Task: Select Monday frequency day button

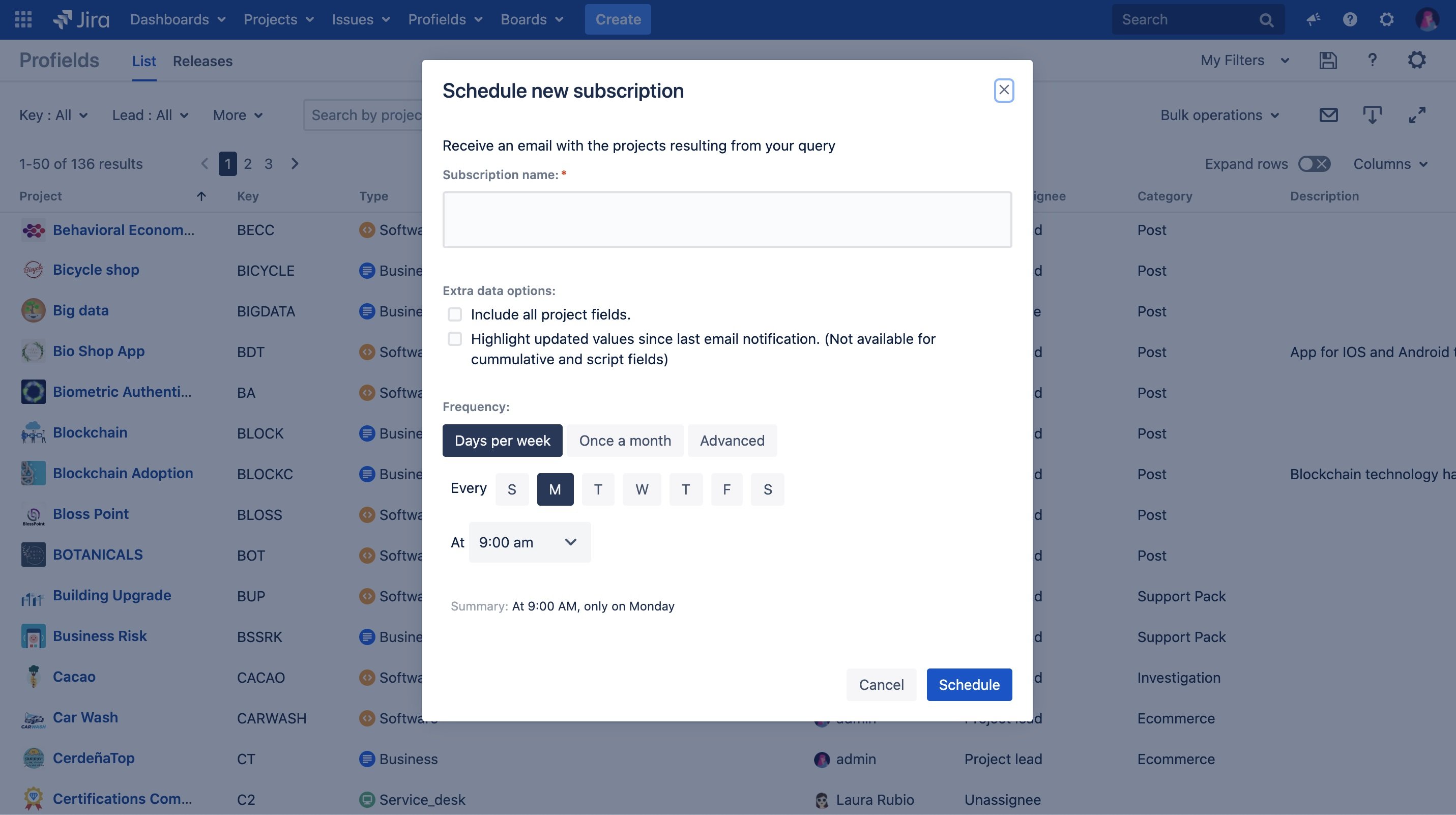Action: point(555,489)
